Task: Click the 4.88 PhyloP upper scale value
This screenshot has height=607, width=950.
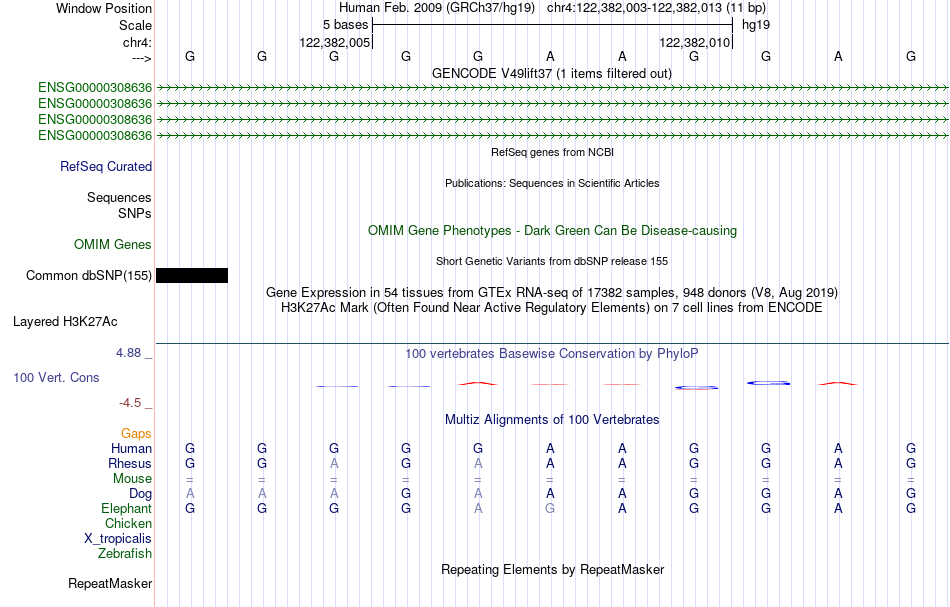Action: click(x=128, y=353)
